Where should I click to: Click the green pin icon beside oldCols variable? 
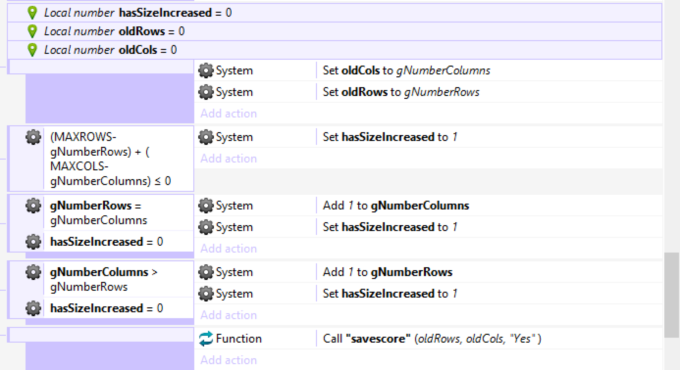[32, 50]
